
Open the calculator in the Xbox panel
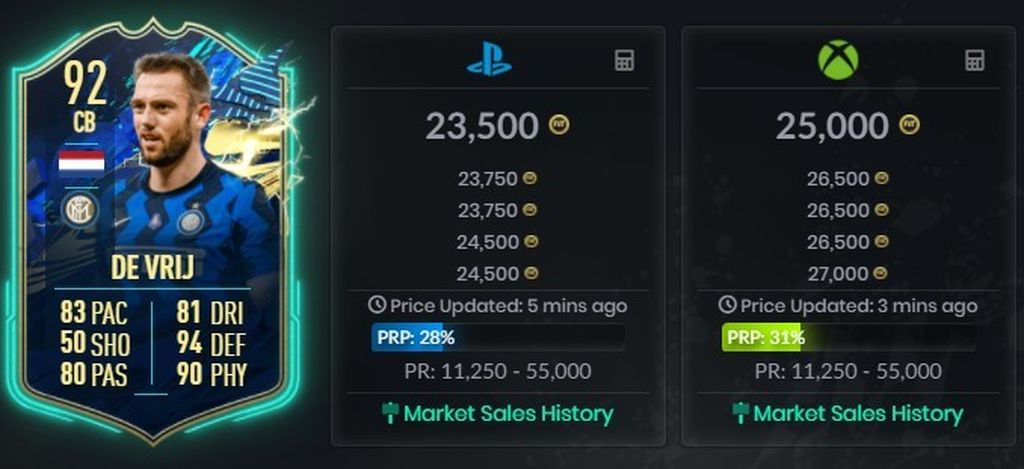tap(974, 60)
